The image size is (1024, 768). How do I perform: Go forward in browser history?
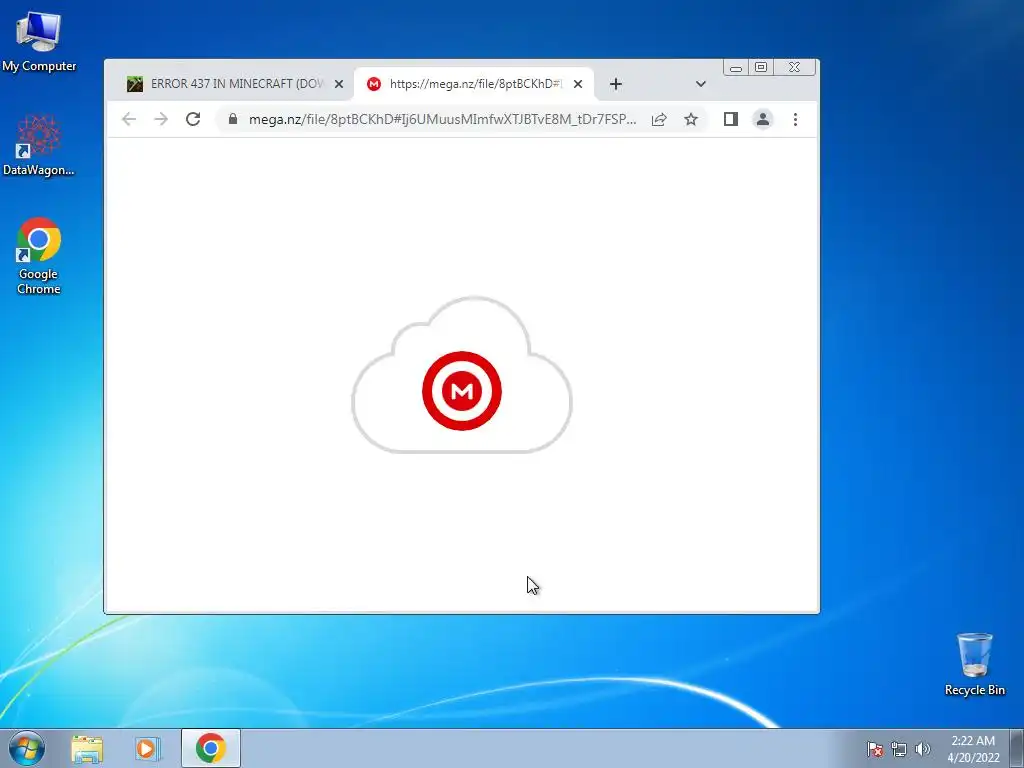click(x=161, y=119)
